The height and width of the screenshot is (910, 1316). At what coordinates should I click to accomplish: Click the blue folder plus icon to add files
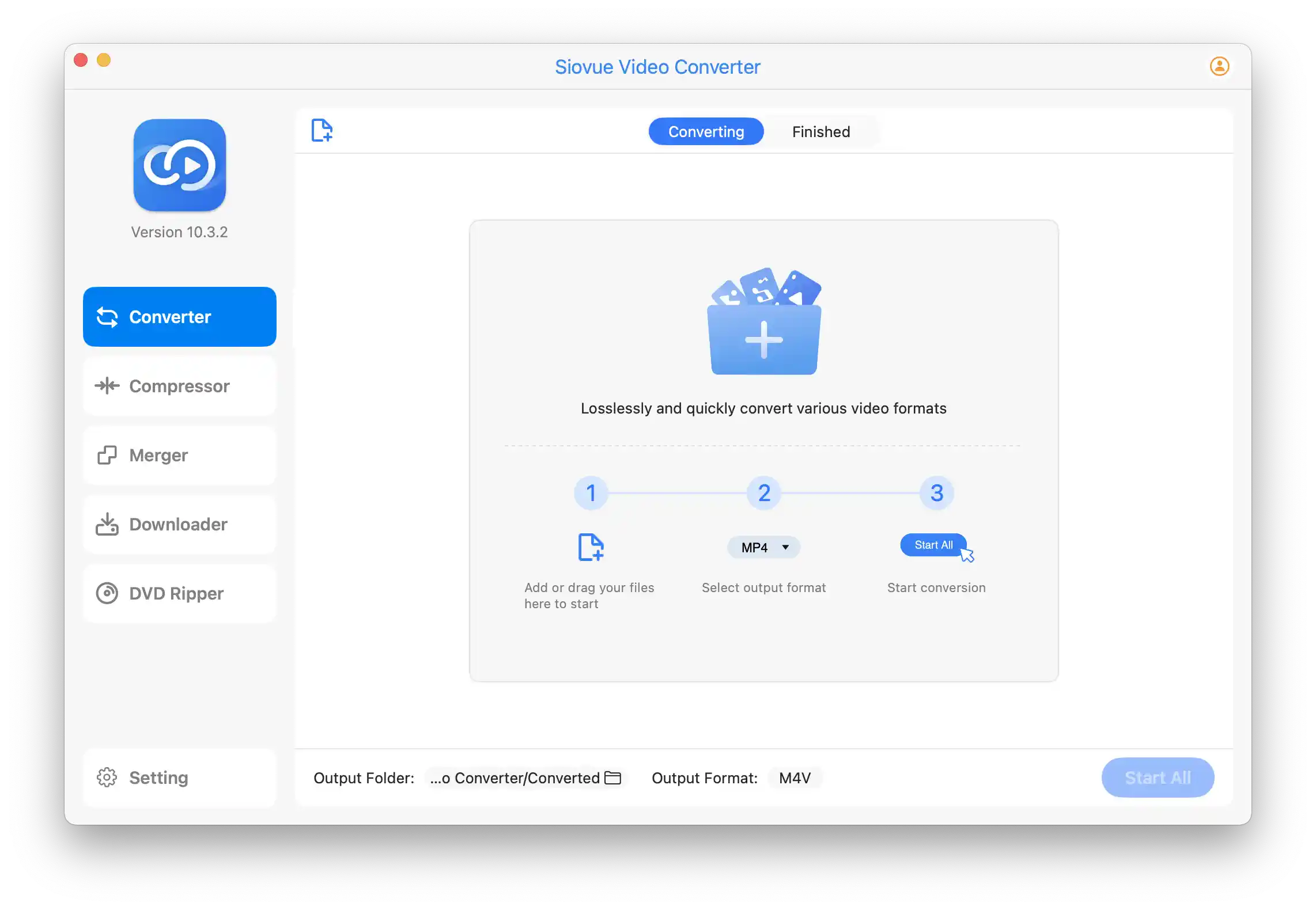click(x=764, y=321)
